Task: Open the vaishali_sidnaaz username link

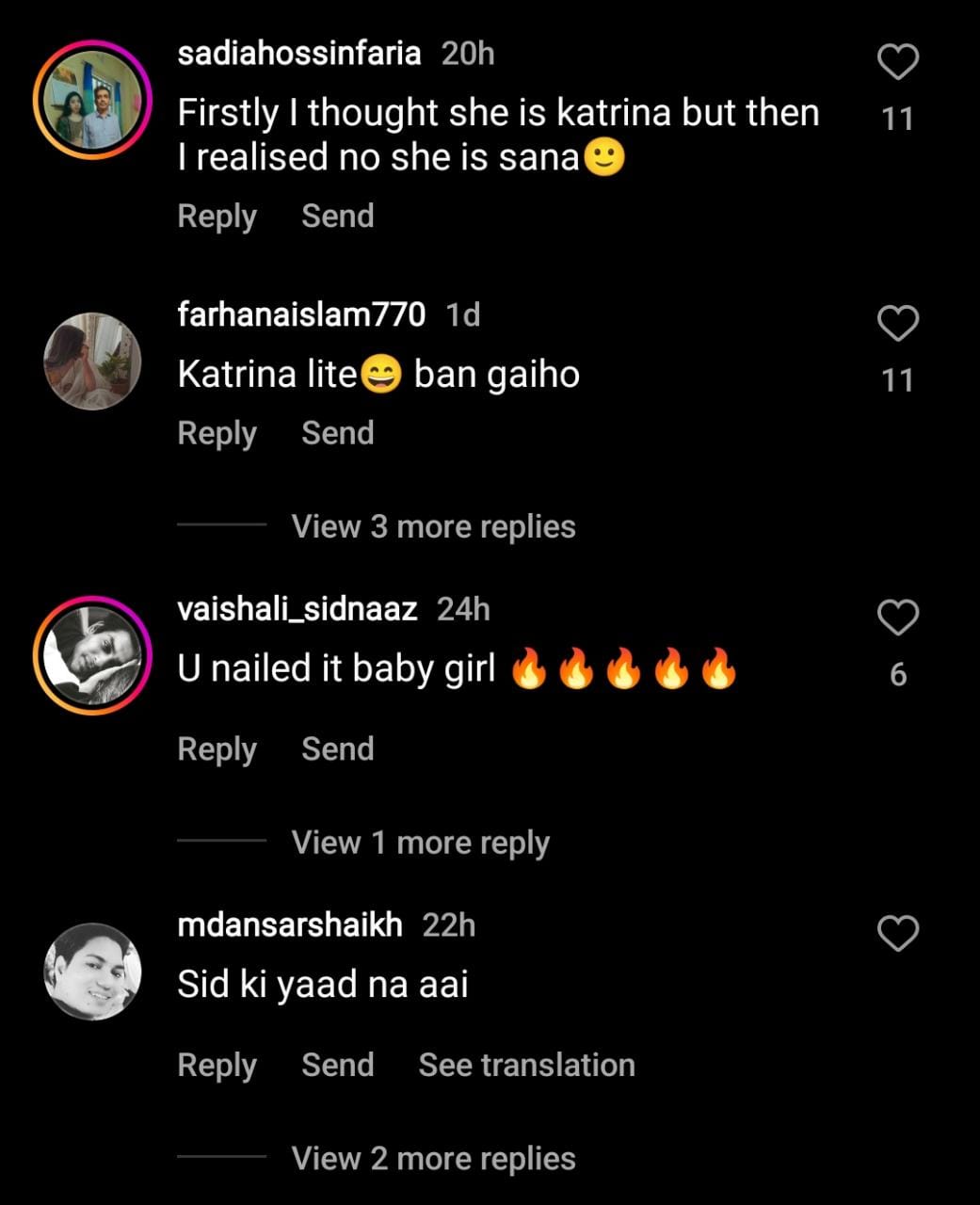Action: pos(297,609)
